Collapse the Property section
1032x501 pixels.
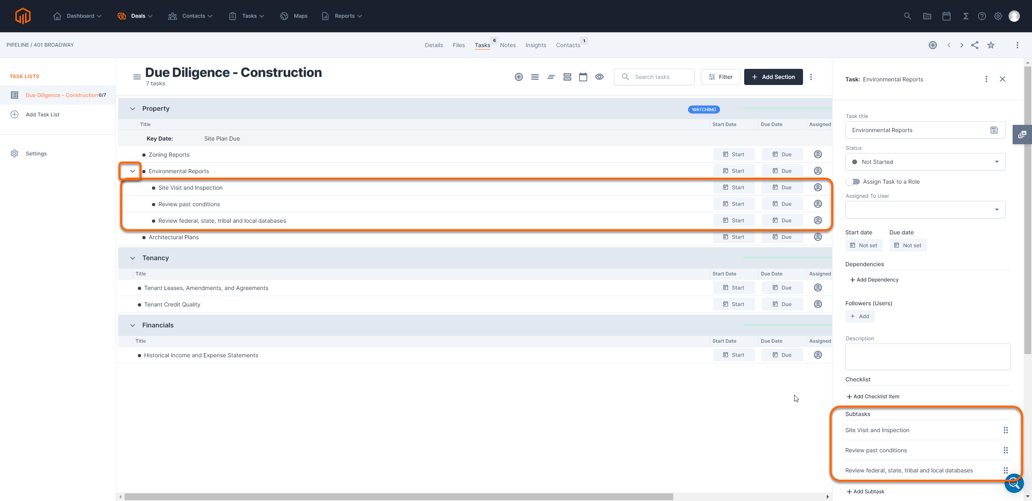pos(132,109)
